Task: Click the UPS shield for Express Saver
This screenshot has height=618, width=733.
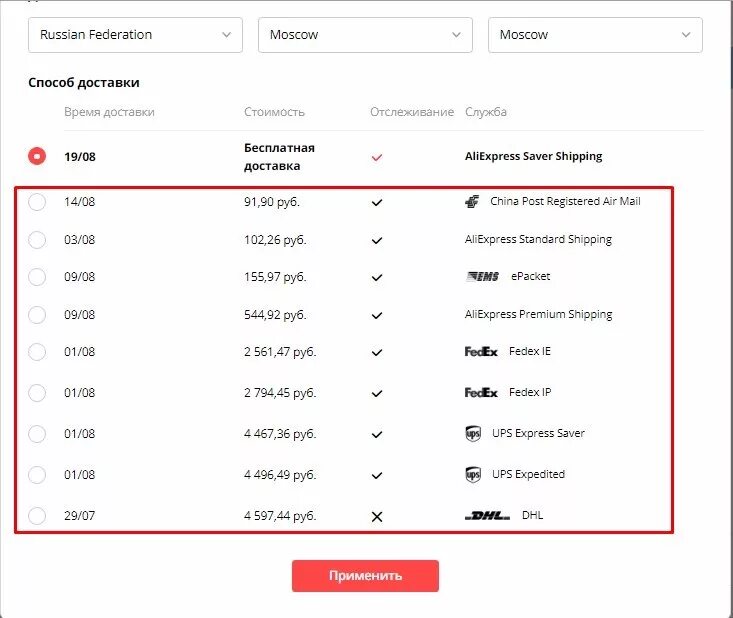Action: click(x=473, y=434)
